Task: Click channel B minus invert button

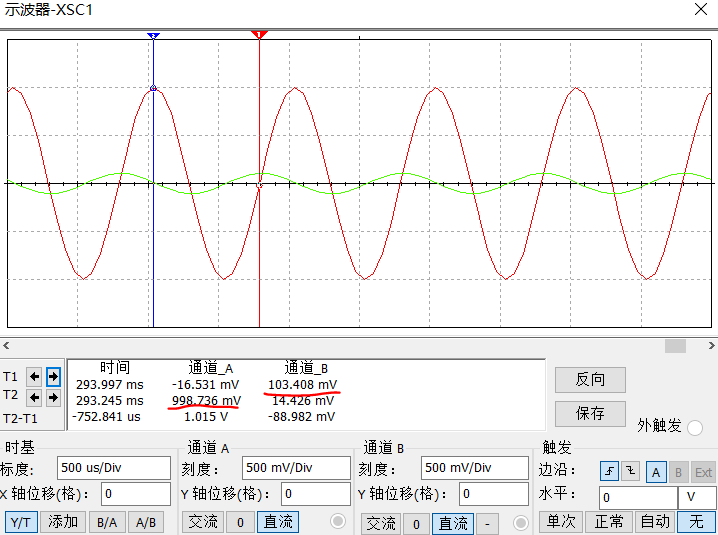Action: (x=487, y=523)
